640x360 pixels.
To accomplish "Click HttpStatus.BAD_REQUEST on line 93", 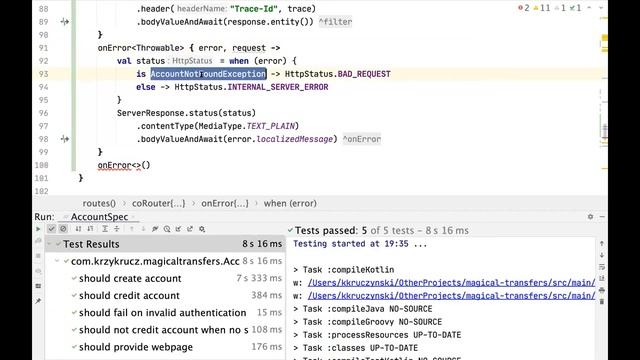I will pos(338,74).
